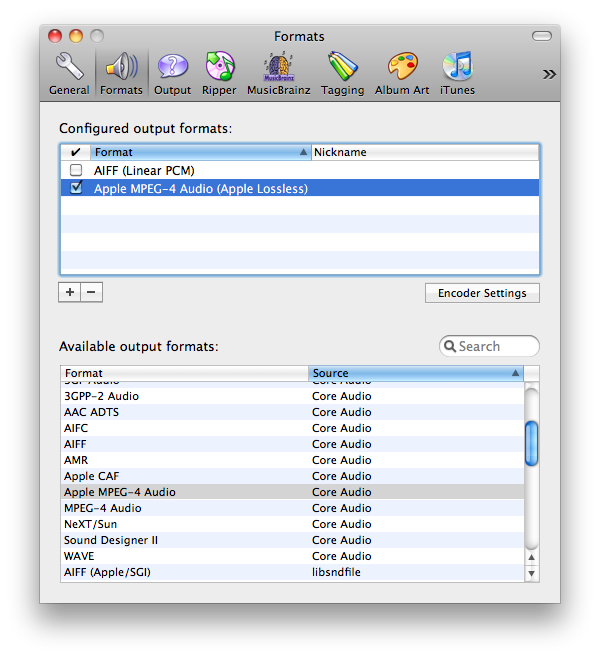This screenshot has height=658, width=600.
Task: Minimize the Formats window
Action: (76, 36)
